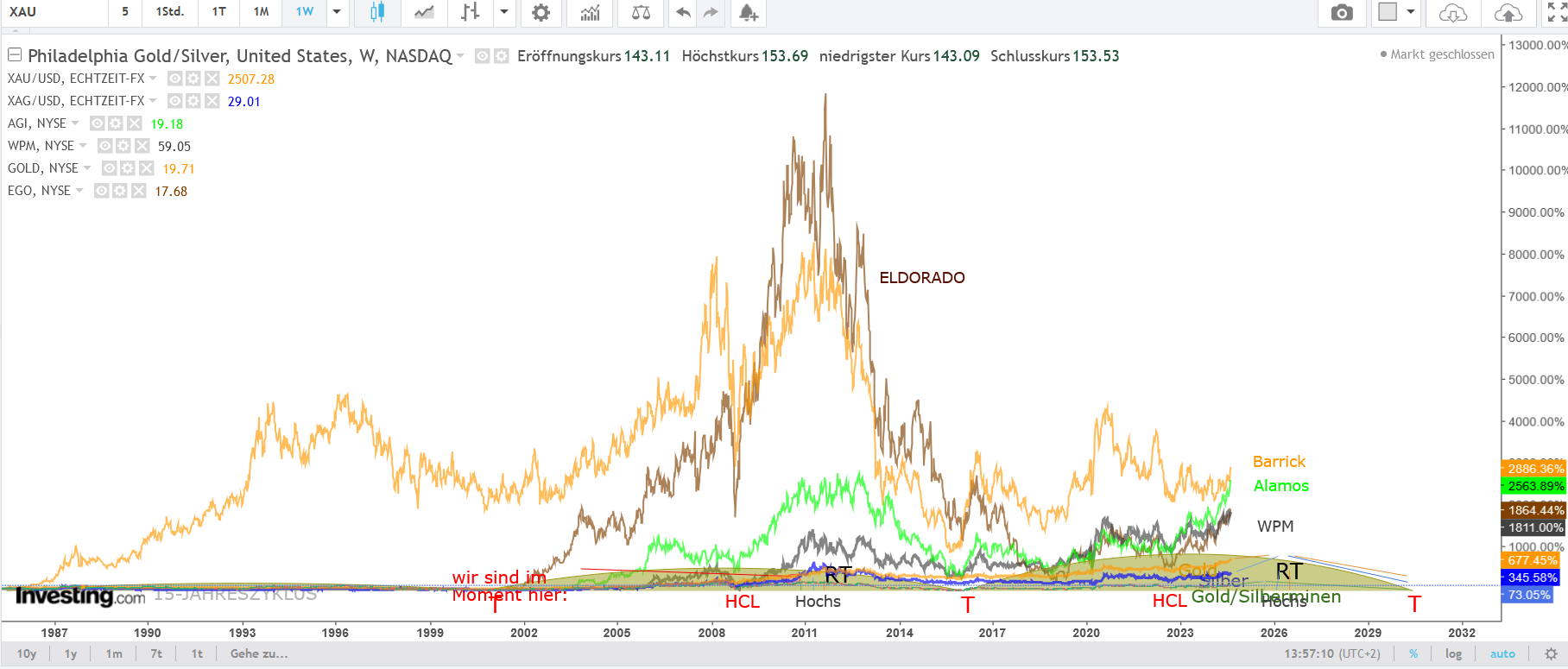Load chart layout from cloud
Screen dimensions: 1568x669
click(x=1453, y=12)
